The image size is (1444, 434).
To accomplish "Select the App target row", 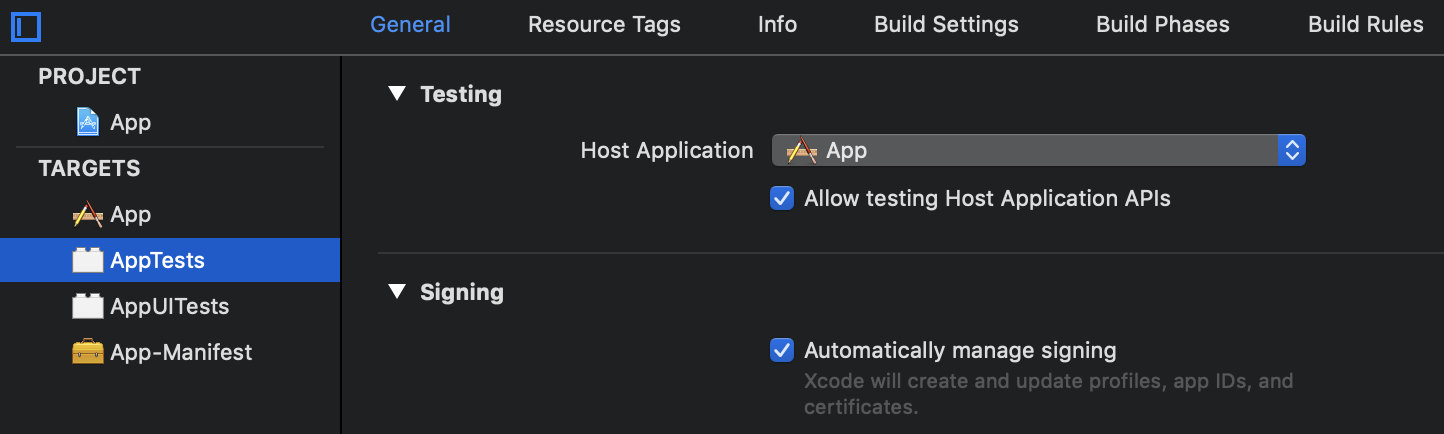I will (x=170, y=214).
